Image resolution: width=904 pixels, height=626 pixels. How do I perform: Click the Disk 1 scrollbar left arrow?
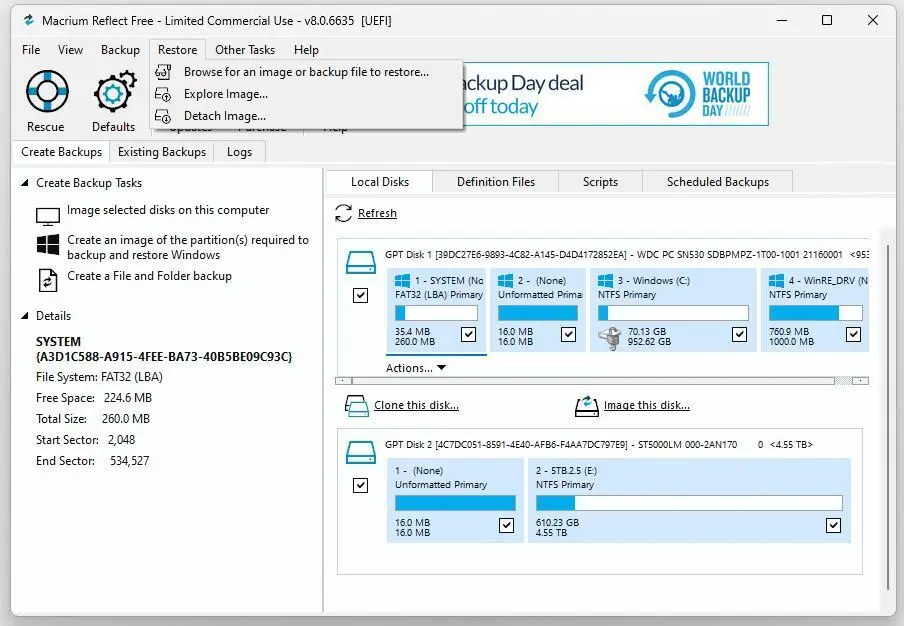(344, 381)
